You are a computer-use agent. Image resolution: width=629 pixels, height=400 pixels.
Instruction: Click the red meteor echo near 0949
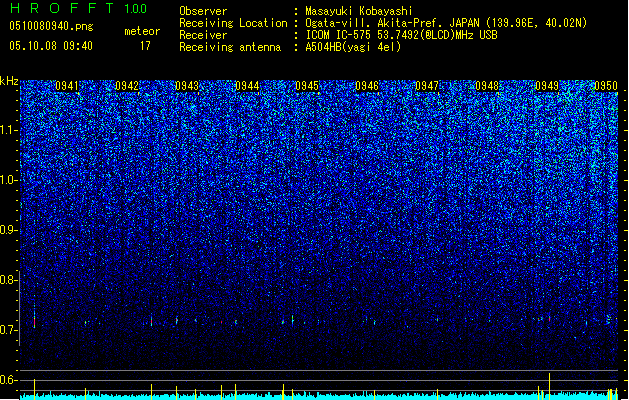click(549, 319)
